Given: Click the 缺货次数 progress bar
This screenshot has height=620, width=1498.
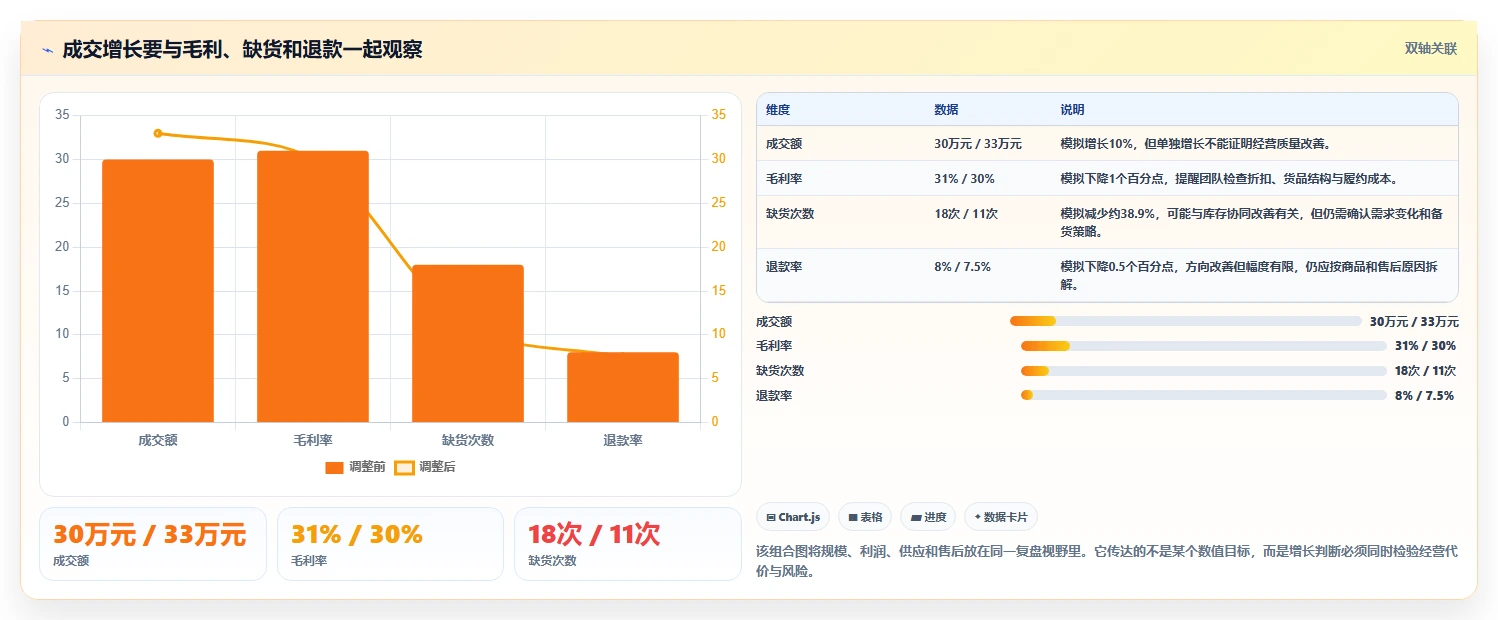Looking at the screenshot, I should coord(1204,371).
